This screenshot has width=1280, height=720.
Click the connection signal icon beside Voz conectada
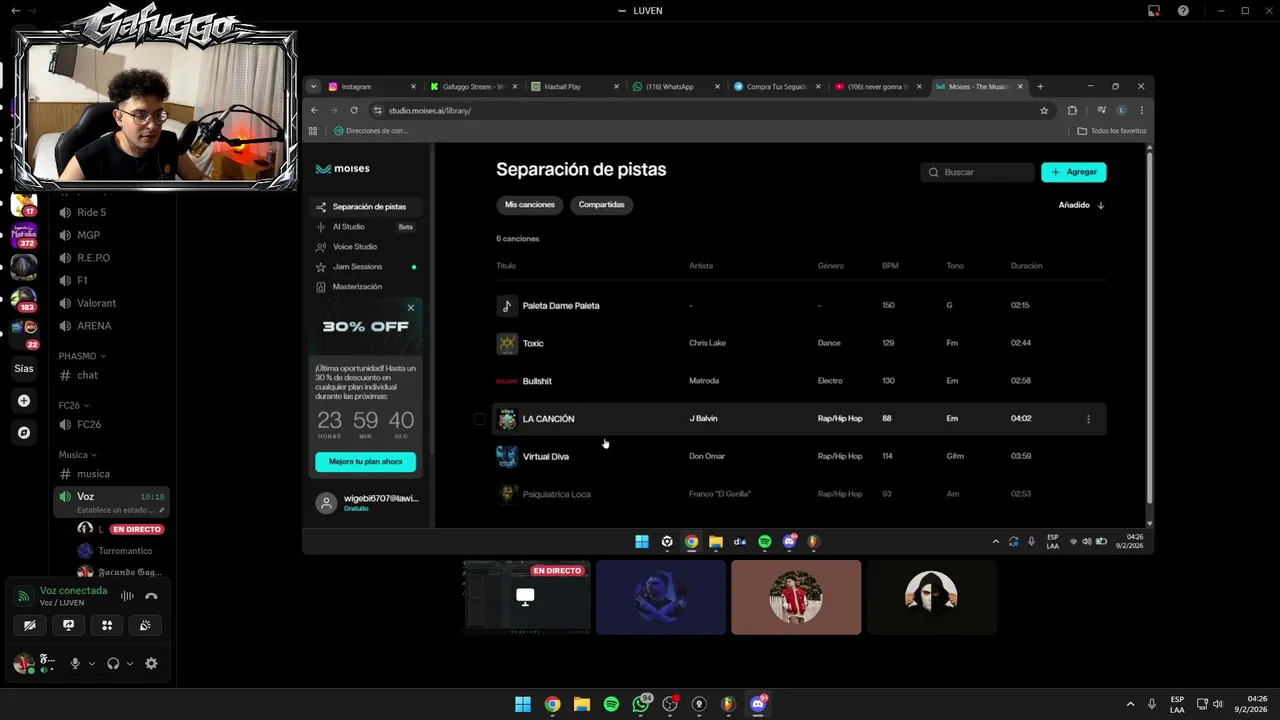point(23,596)
